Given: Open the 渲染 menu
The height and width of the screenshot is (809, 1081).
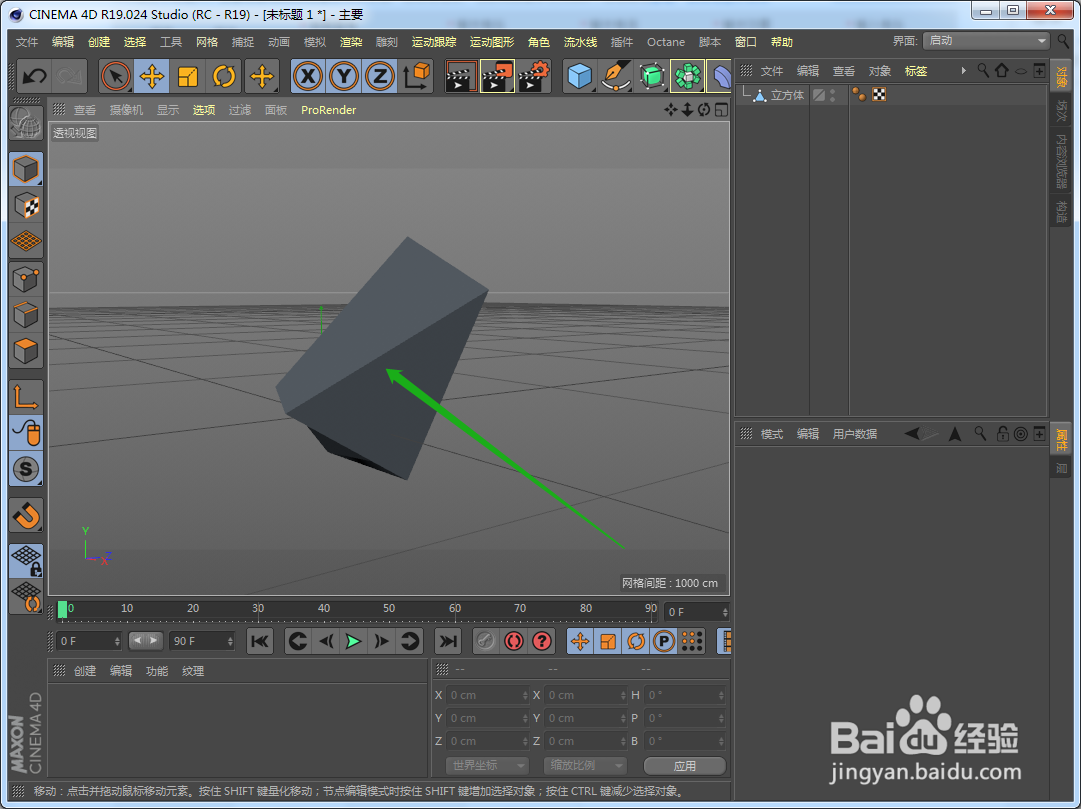Looking at the screenshot, I should [x=351, y=42].
